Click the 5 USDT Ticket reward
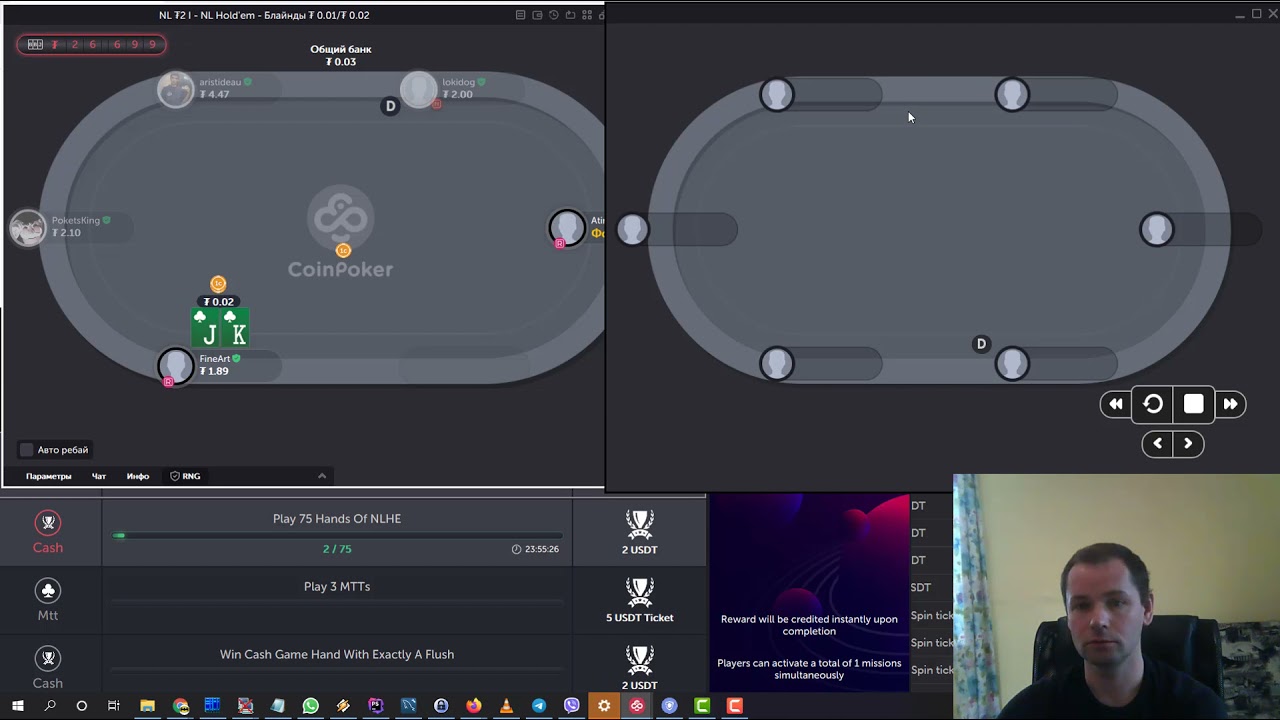Viewport: 1280px width, 720px height. pos(640,600)
